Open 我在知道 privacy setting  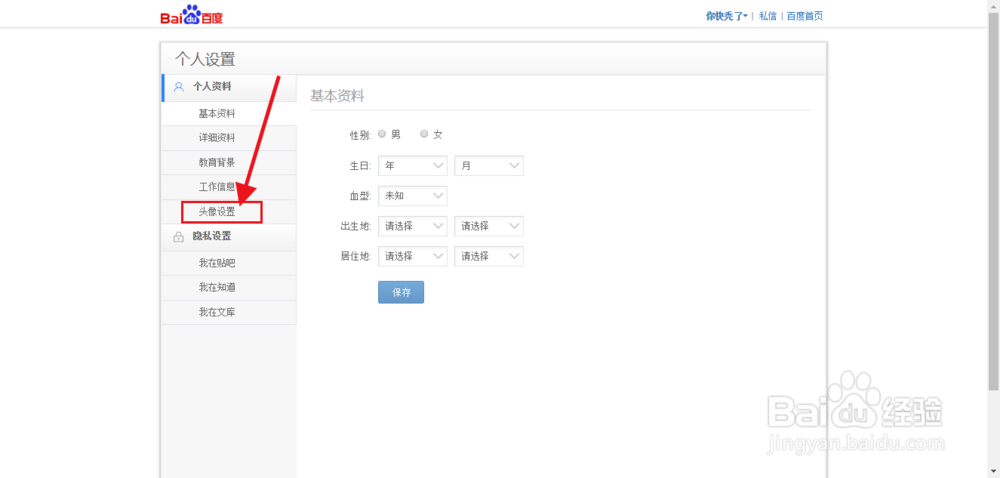[x=229, y=287]
